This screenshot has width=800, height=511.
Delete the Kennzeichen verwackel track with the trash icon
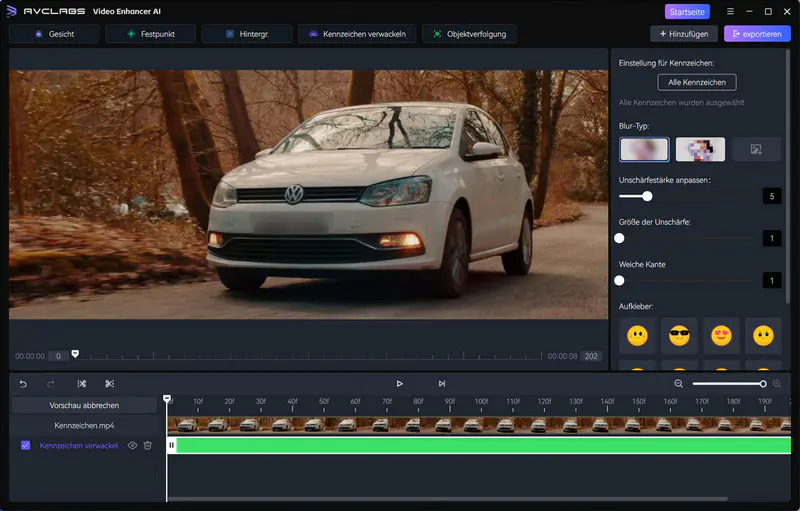pos(147,445)
